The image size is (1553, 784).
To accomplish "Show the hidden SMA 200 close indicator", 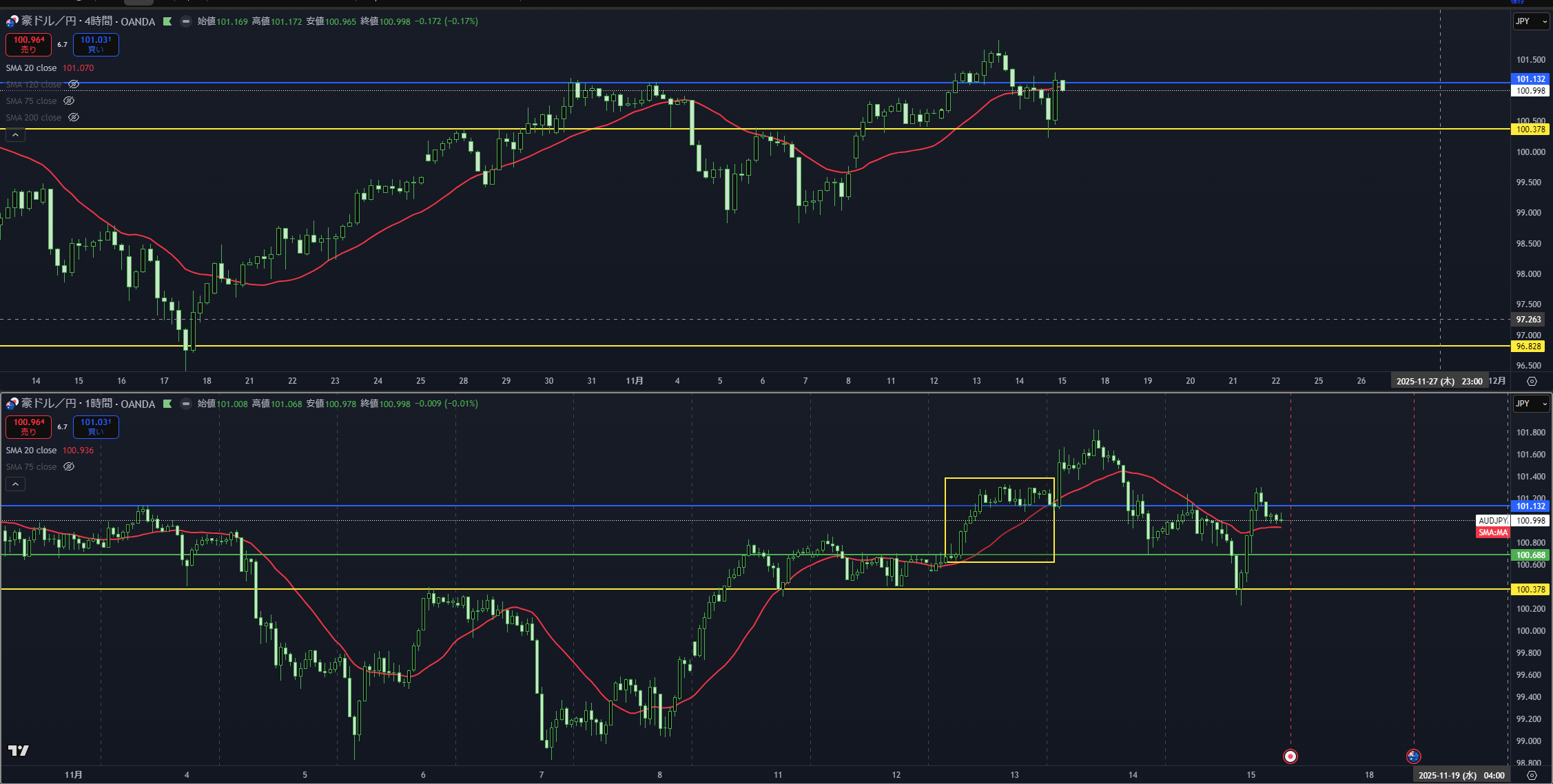I will pos(74,117).
